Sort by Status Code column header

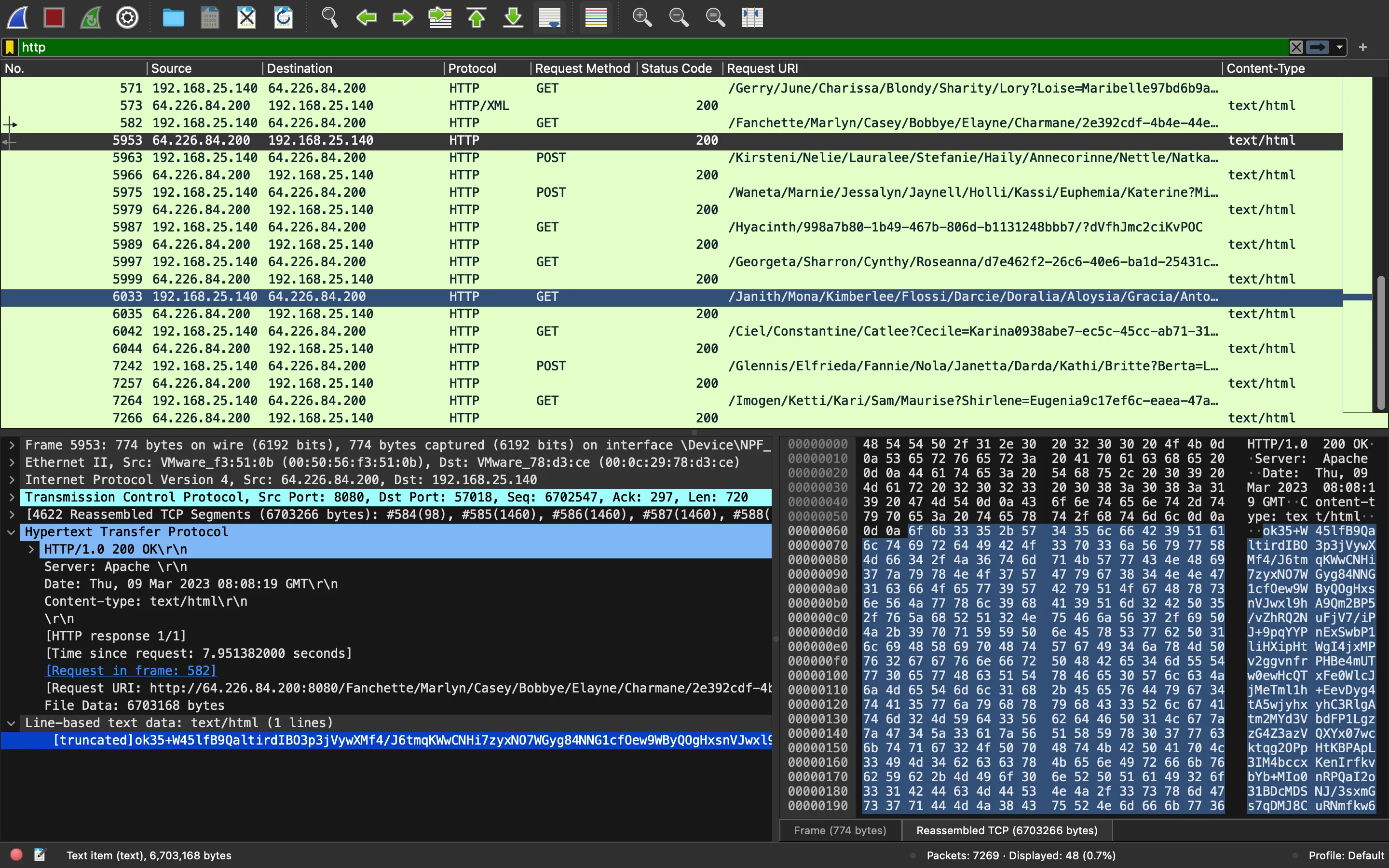(x=680, y=68)
